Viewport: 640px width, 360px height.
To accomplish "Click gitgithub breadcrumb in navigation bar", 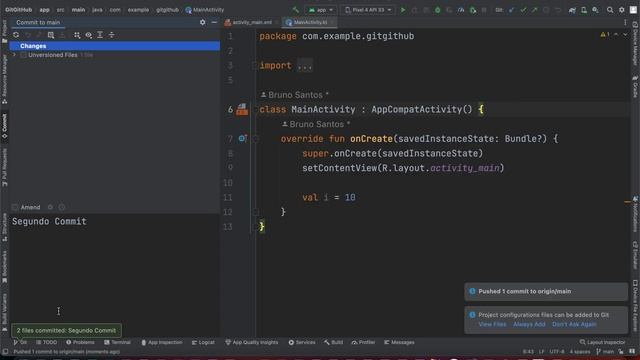I will (167, 10).
